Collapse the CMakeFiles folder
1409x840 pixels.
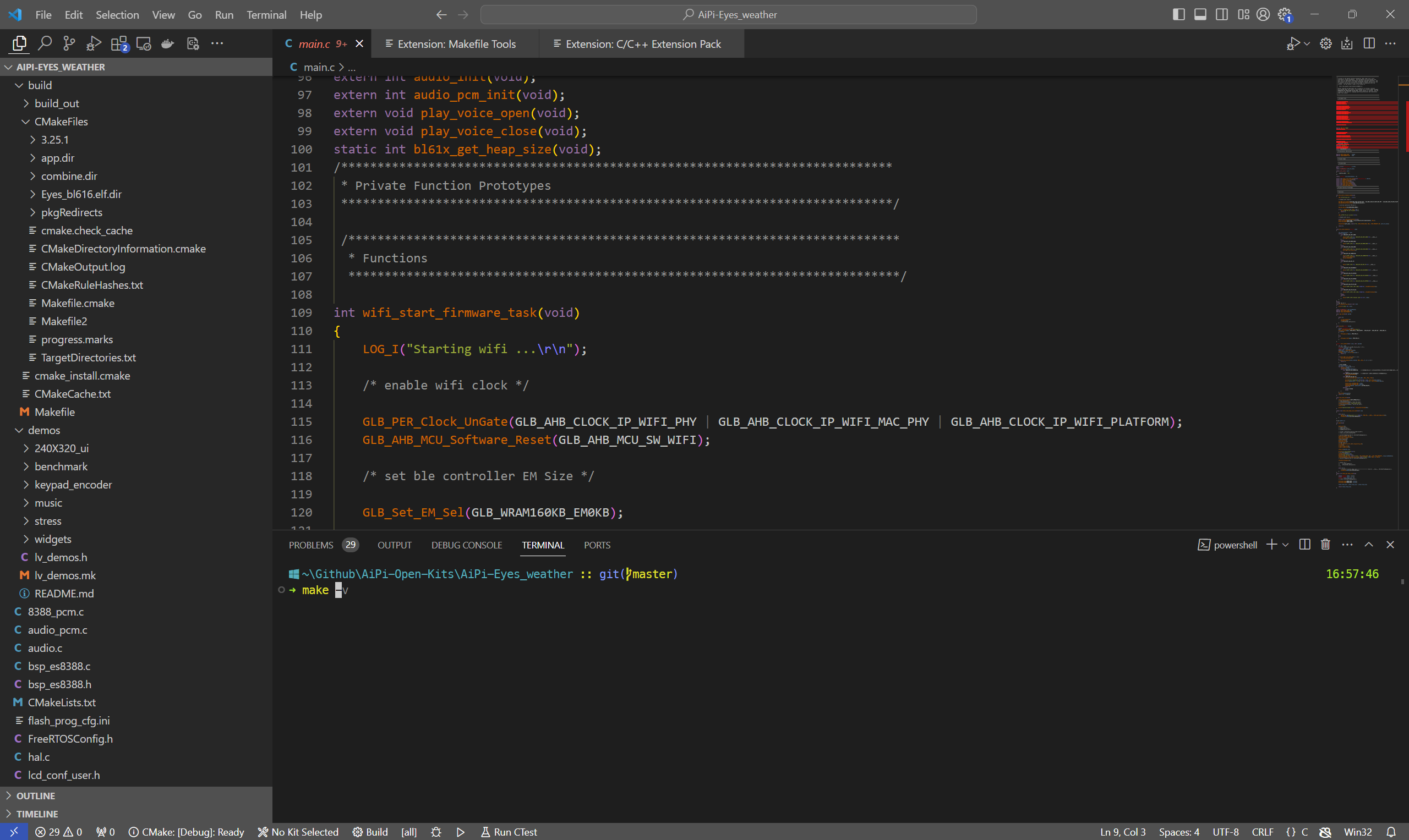[x=136, y=121]
